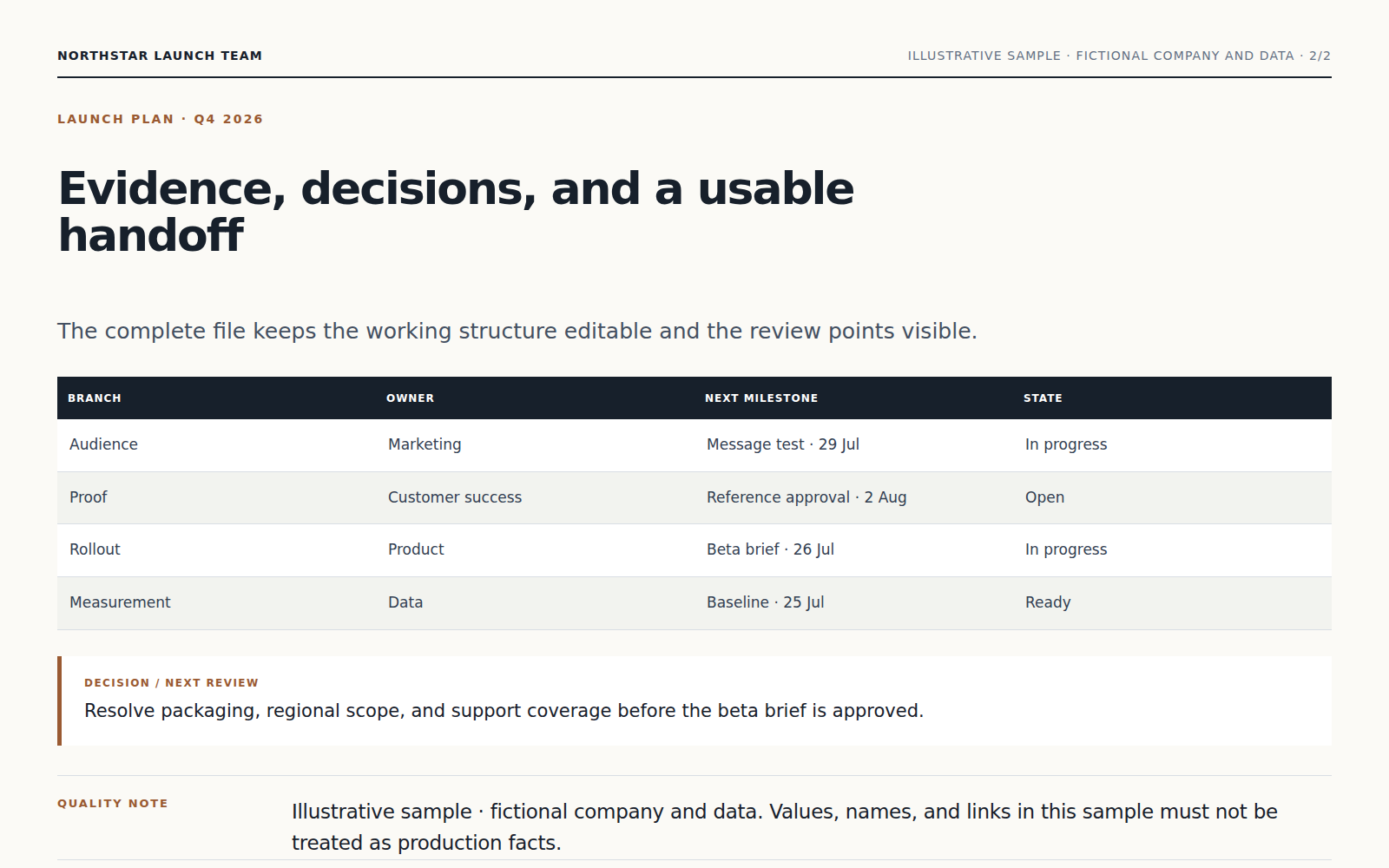
Task: Click the title 'Evidence, decisions, and a usable handoff'
Action: [x=456, y=212]
